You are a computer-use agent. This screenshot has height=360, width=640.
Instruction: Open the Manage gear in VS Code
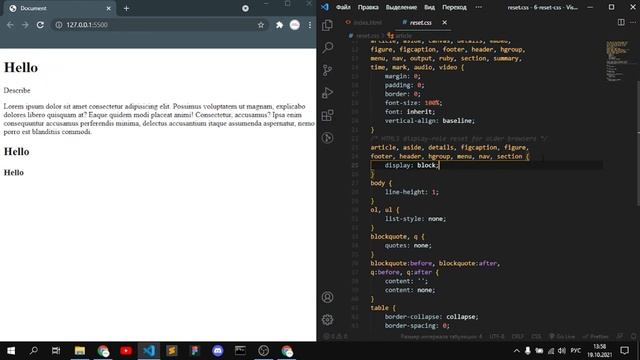pyautogui.click(x=327, y=320)
